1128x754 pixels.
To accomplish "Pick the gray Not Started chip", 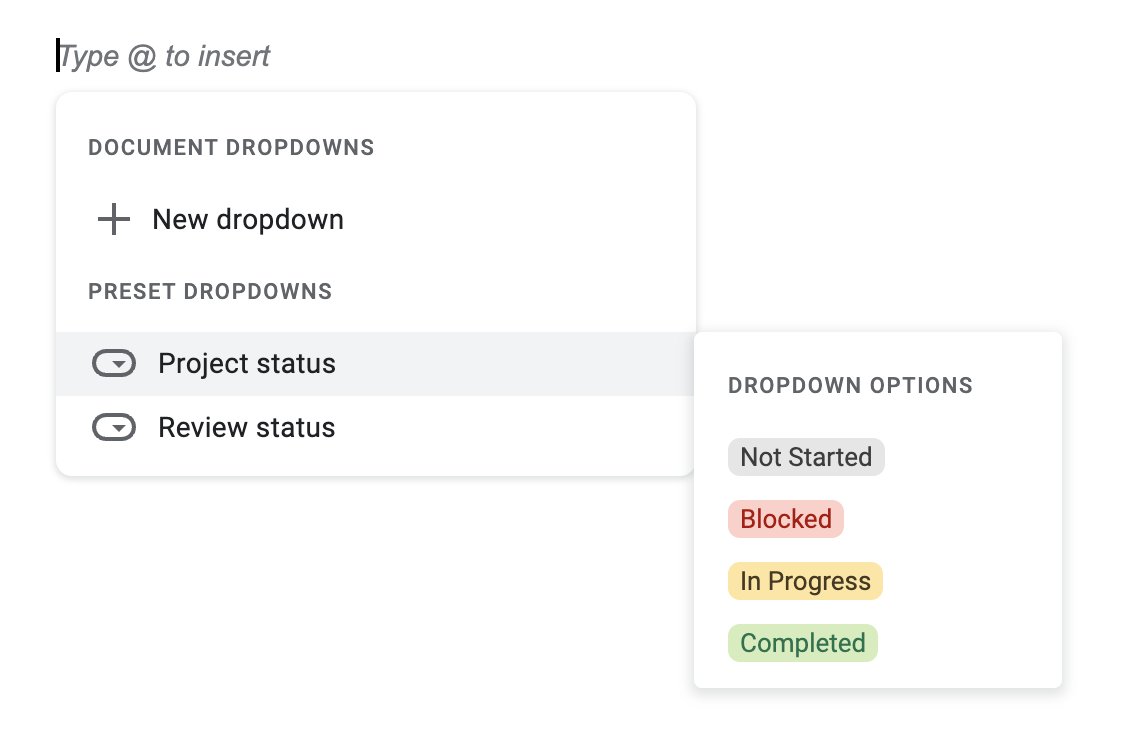I will pos(806,457).
